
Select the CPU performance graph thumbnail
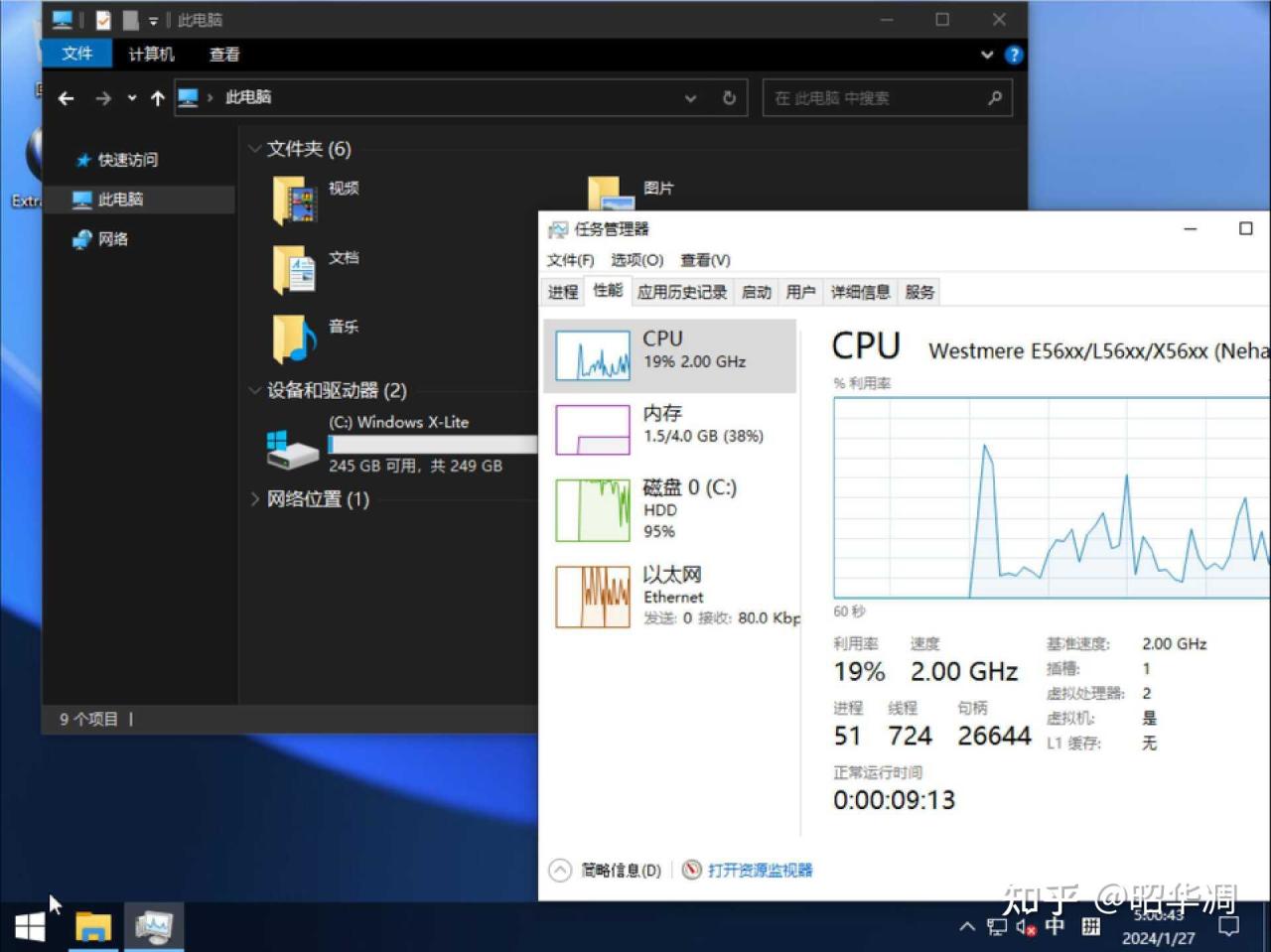[x=593, y=355]
